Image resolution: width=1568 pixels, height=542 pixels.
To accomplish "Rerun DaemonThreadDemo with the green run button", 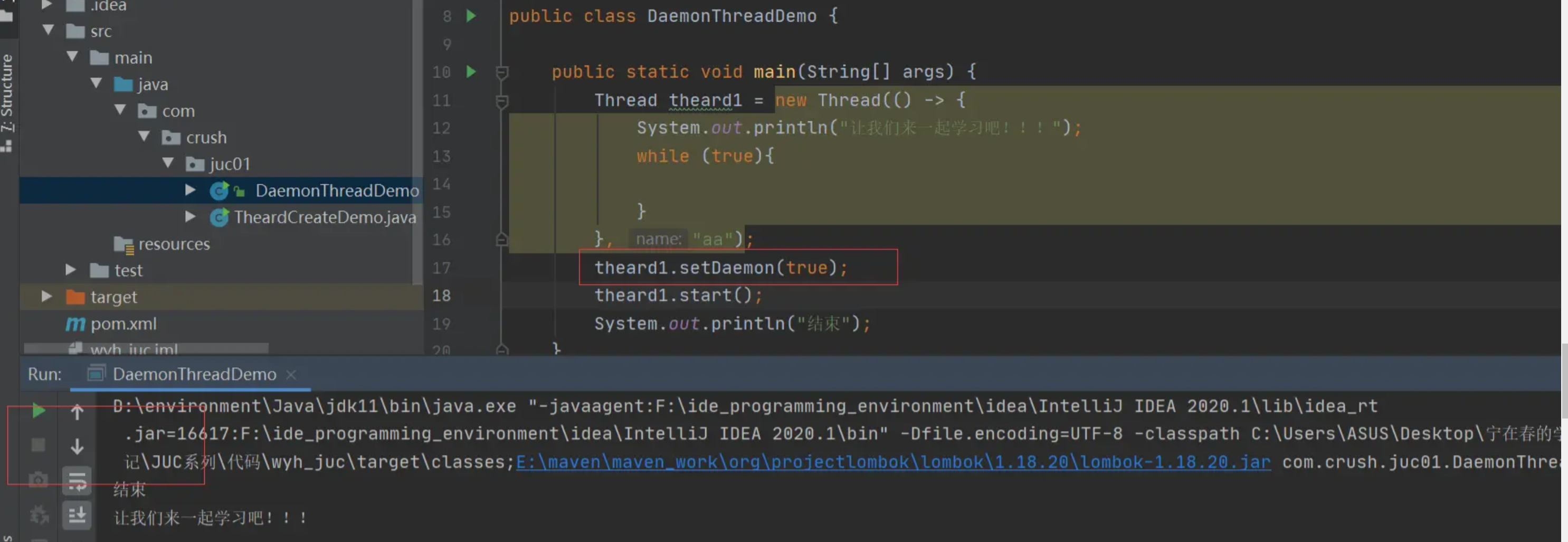I will 39,411.
